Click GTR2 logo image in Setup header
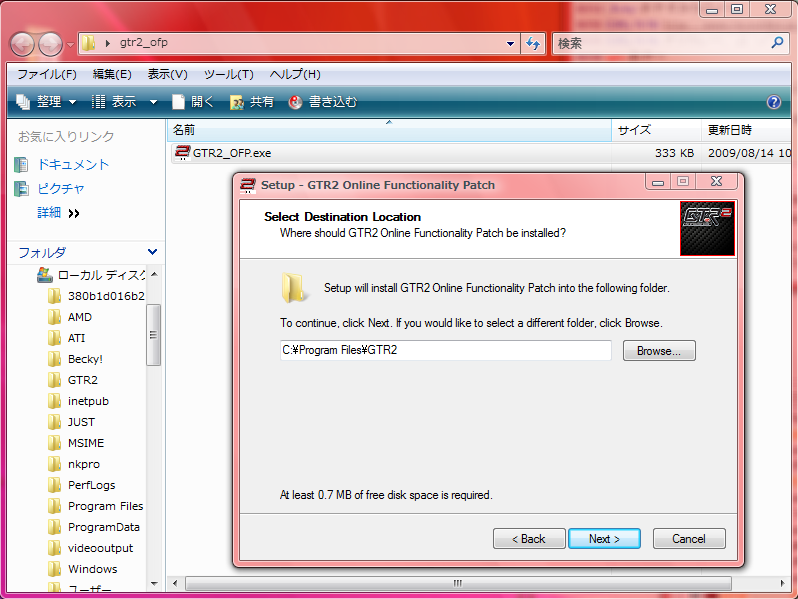 tap(707, 229)
